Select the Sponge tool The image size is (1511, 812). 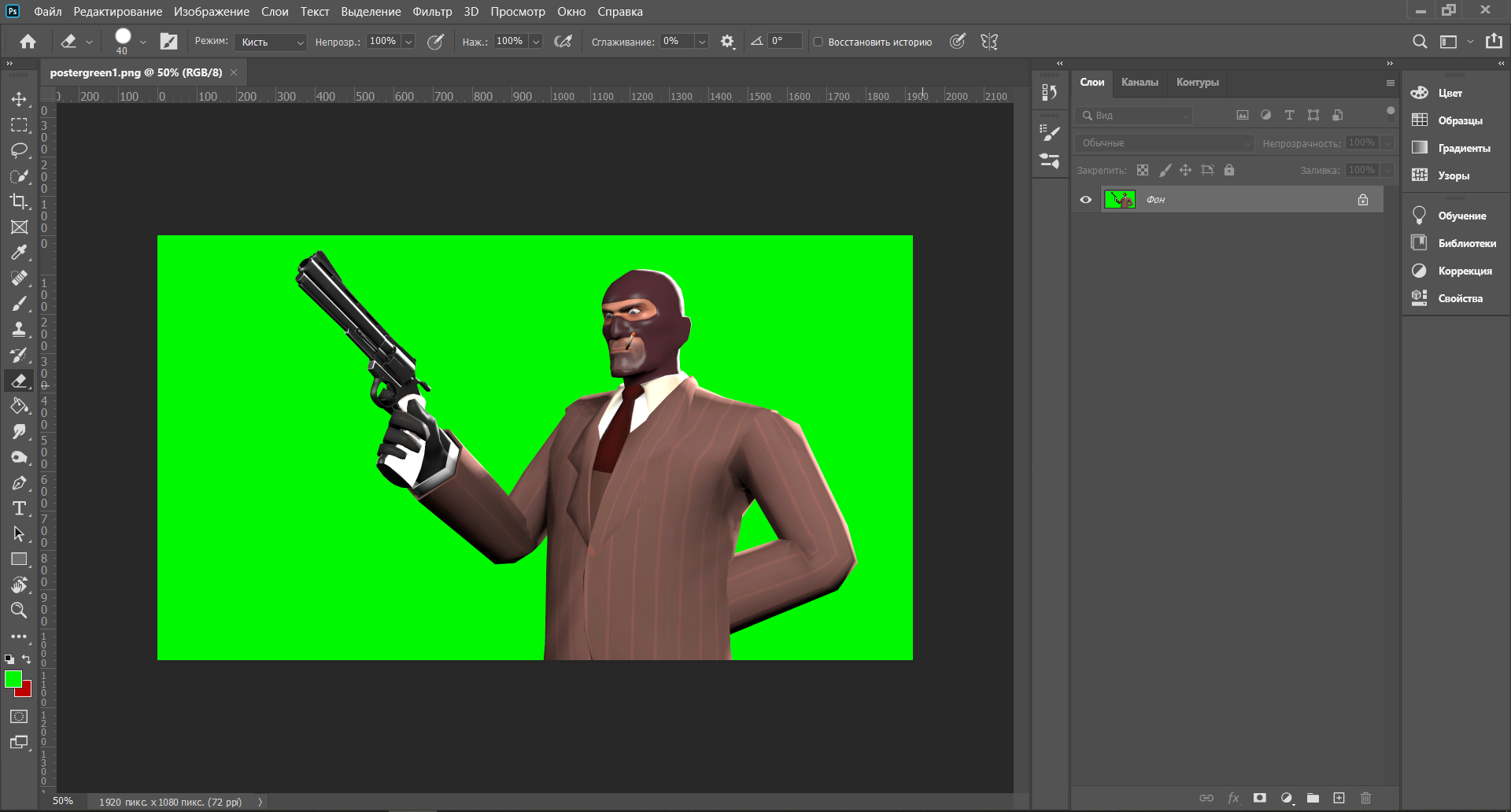(x=19, y=457)
